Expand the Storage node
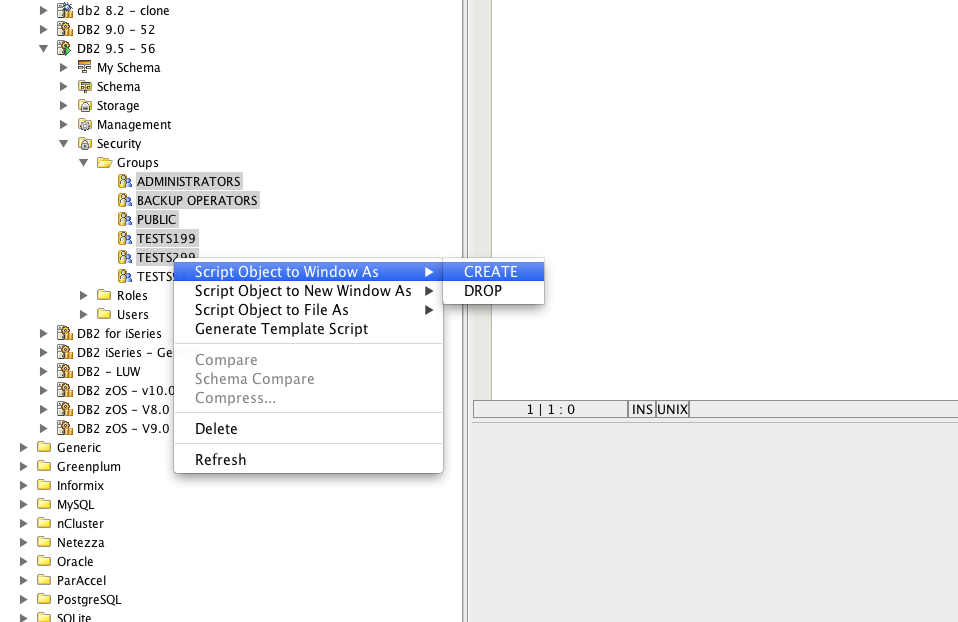958x622 pixels. coord(64,105)
